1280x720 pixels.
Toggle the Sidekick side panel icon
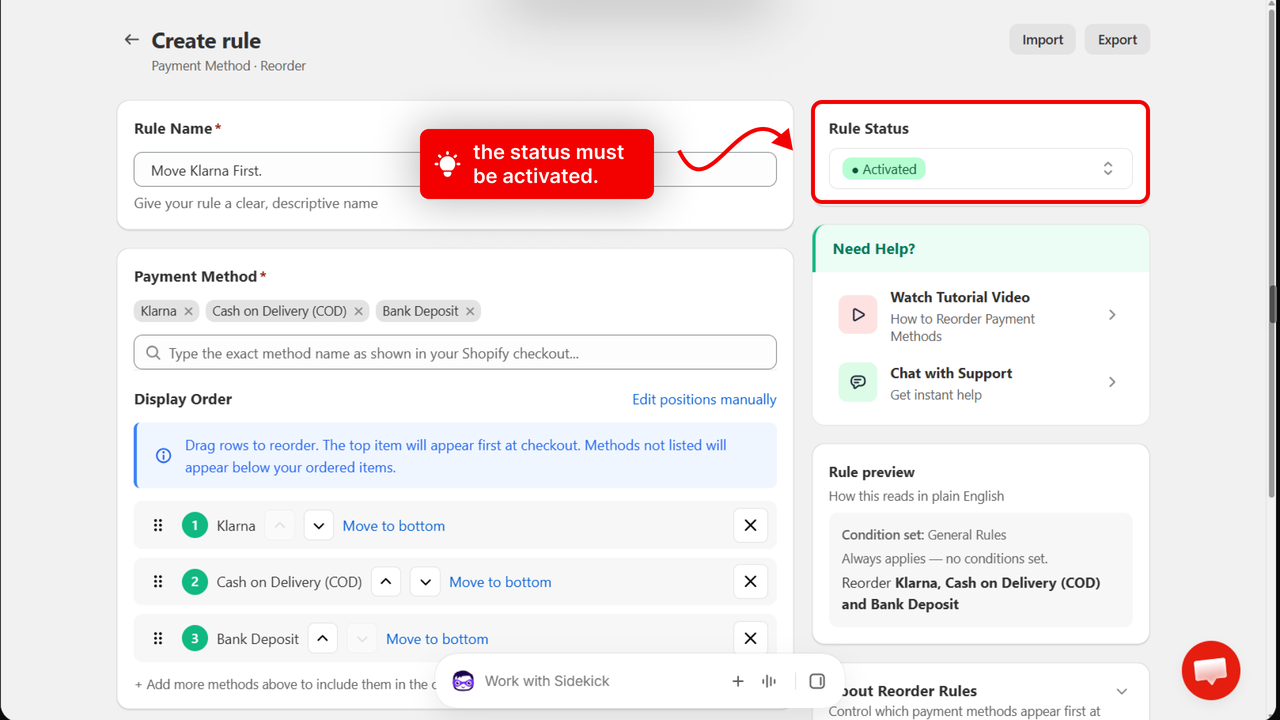817,681
